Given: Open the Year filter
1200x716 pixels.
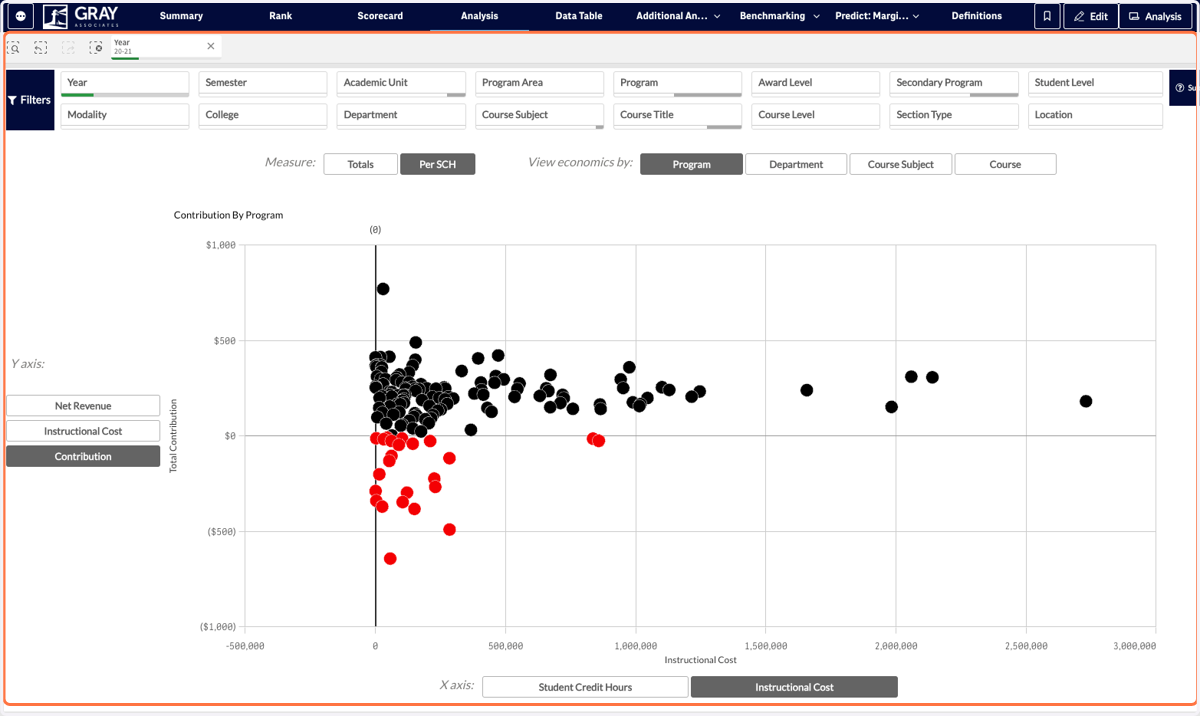Looking at the screenshot, I should pyautogui.click(x=125, y=84).
